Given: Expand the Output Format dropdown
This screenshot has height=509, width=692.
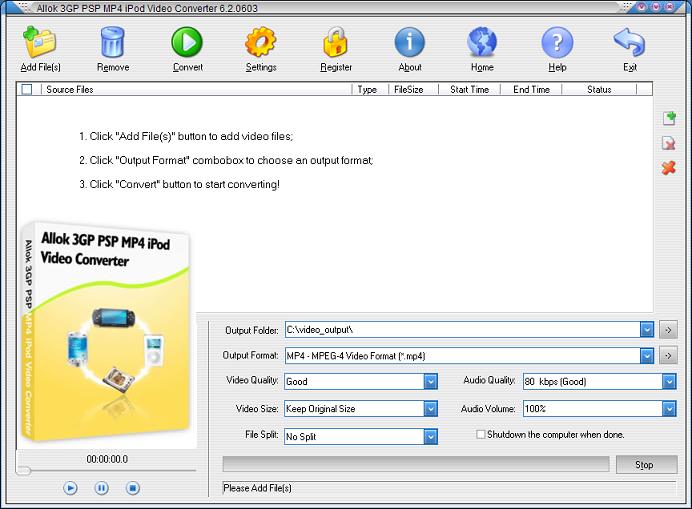Looking at the screenshot, I should click(x=647, y=355).
